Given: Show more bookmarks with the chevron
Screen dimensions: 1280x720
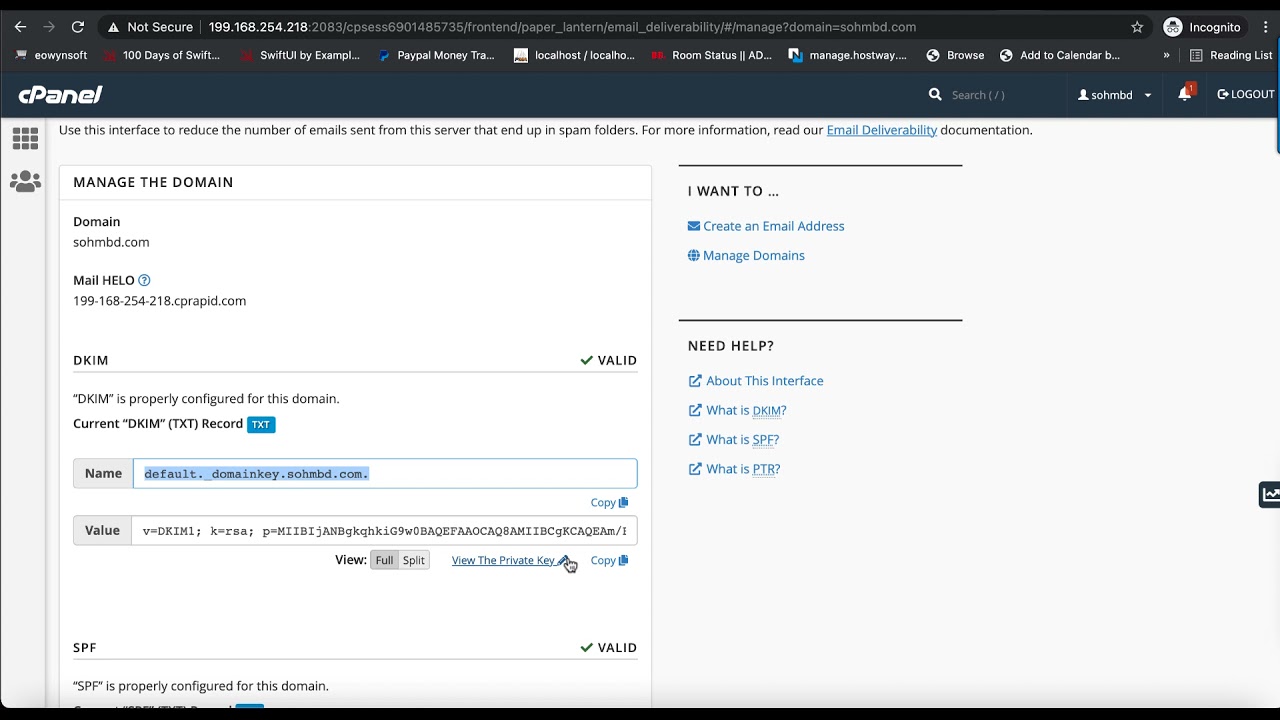Looking at the screenshot, I should [1166, 55].
